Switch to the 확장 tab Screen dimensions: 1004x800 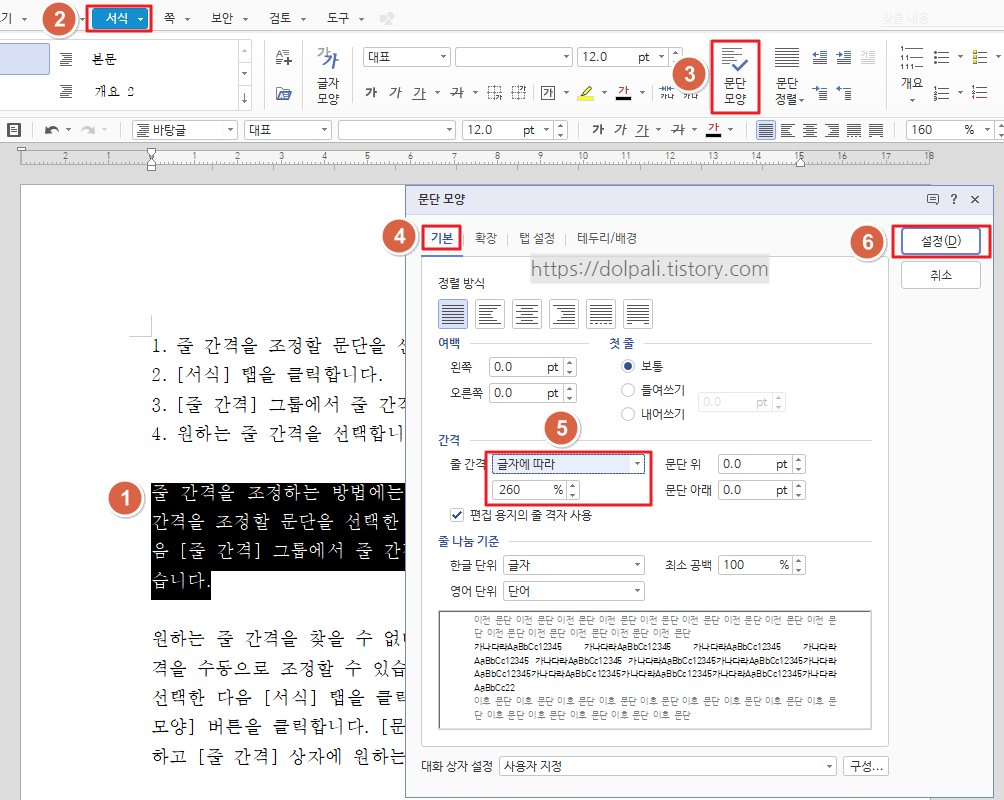[x=486, y=238]
